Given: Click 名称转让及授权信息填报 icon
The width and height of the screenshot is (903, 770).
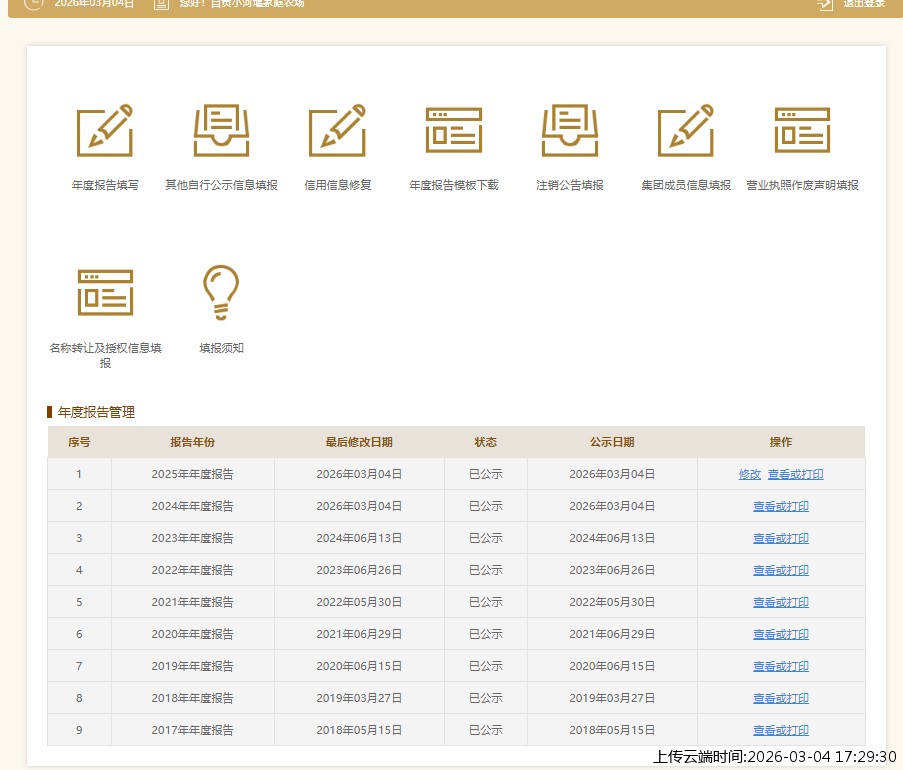Looking at the screenshot, I should coord(105,292).
